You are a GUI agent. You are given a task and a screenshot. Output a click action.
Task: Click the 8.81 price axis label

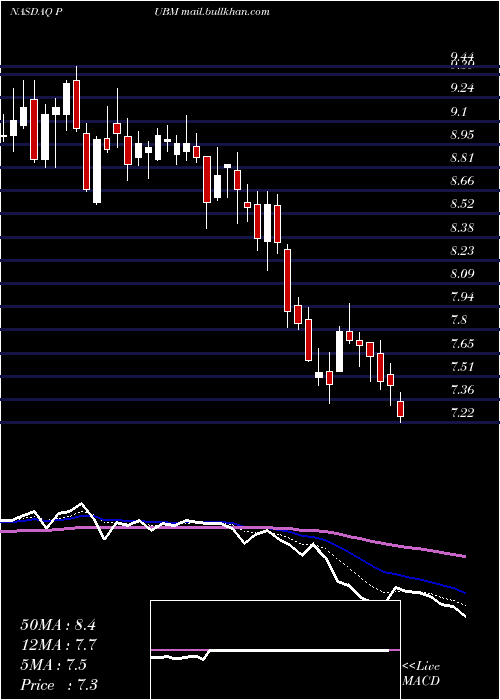point(462,158)
